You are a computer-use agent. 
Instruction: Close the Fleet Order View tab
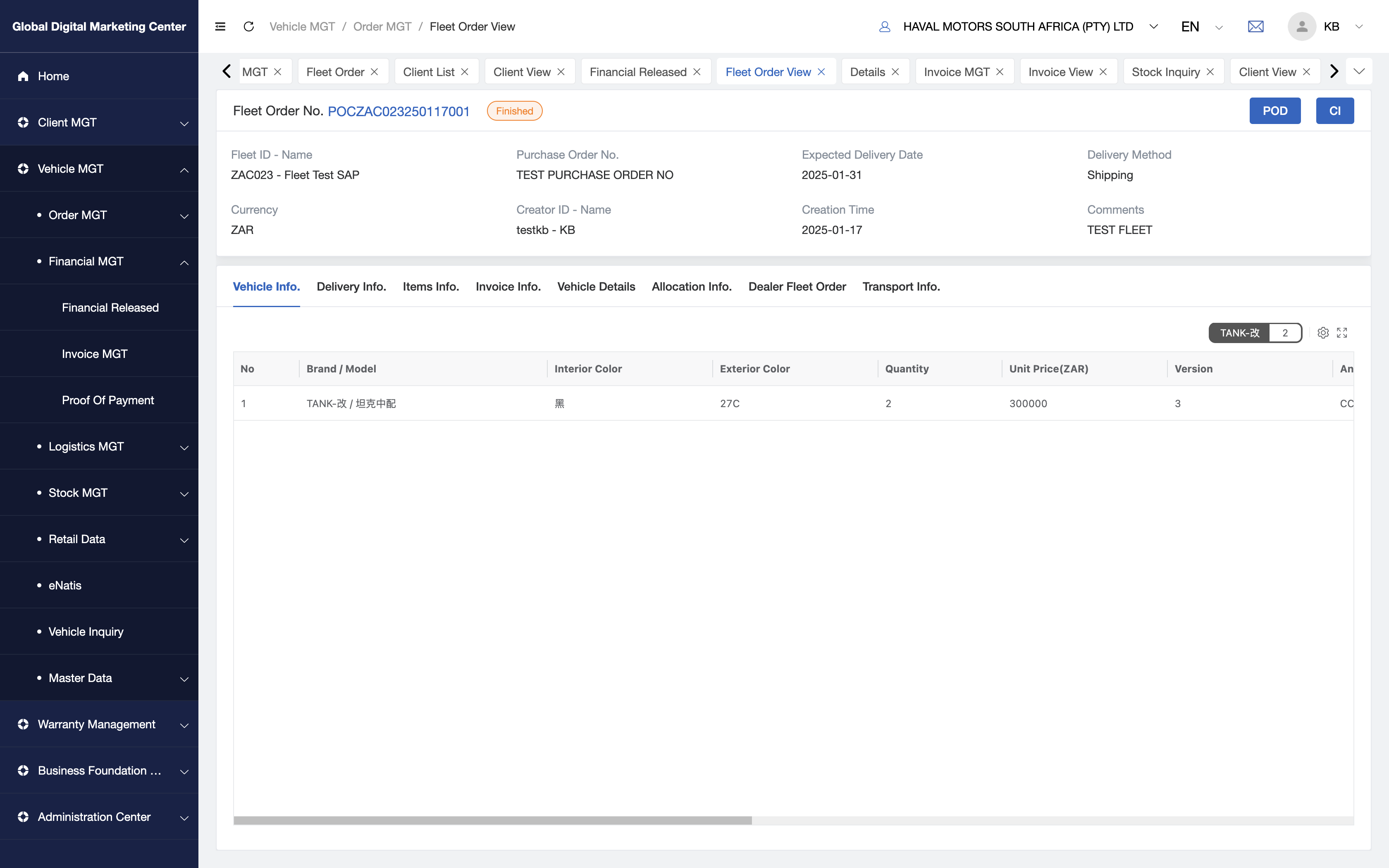pyautogui.click(x=821, y=72)
